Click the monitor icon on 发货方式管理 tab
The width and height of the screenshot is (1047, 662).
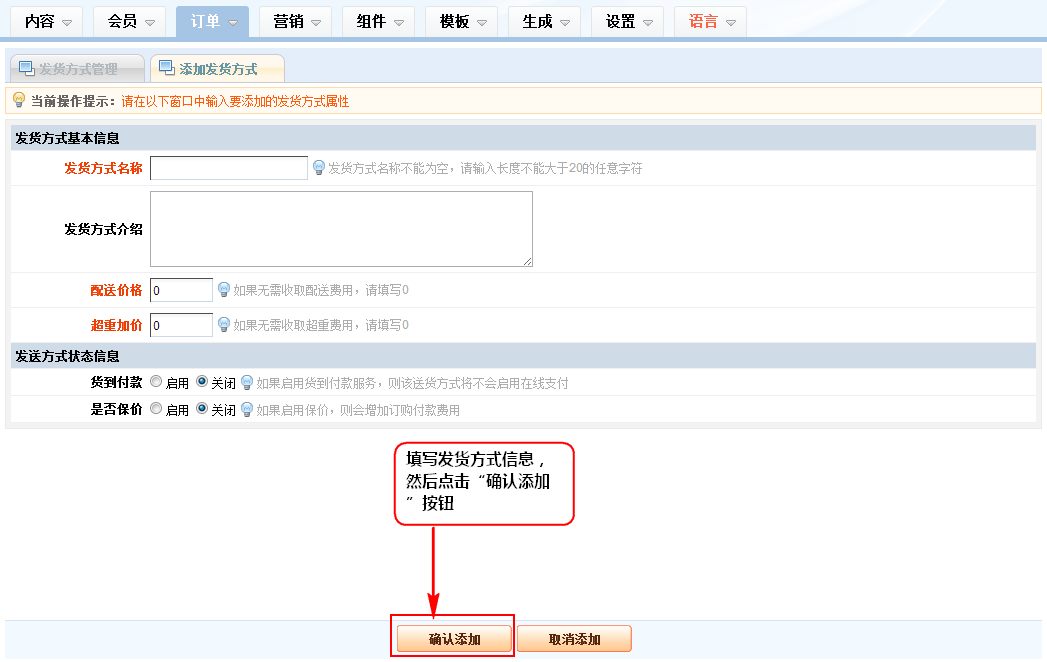26,68
